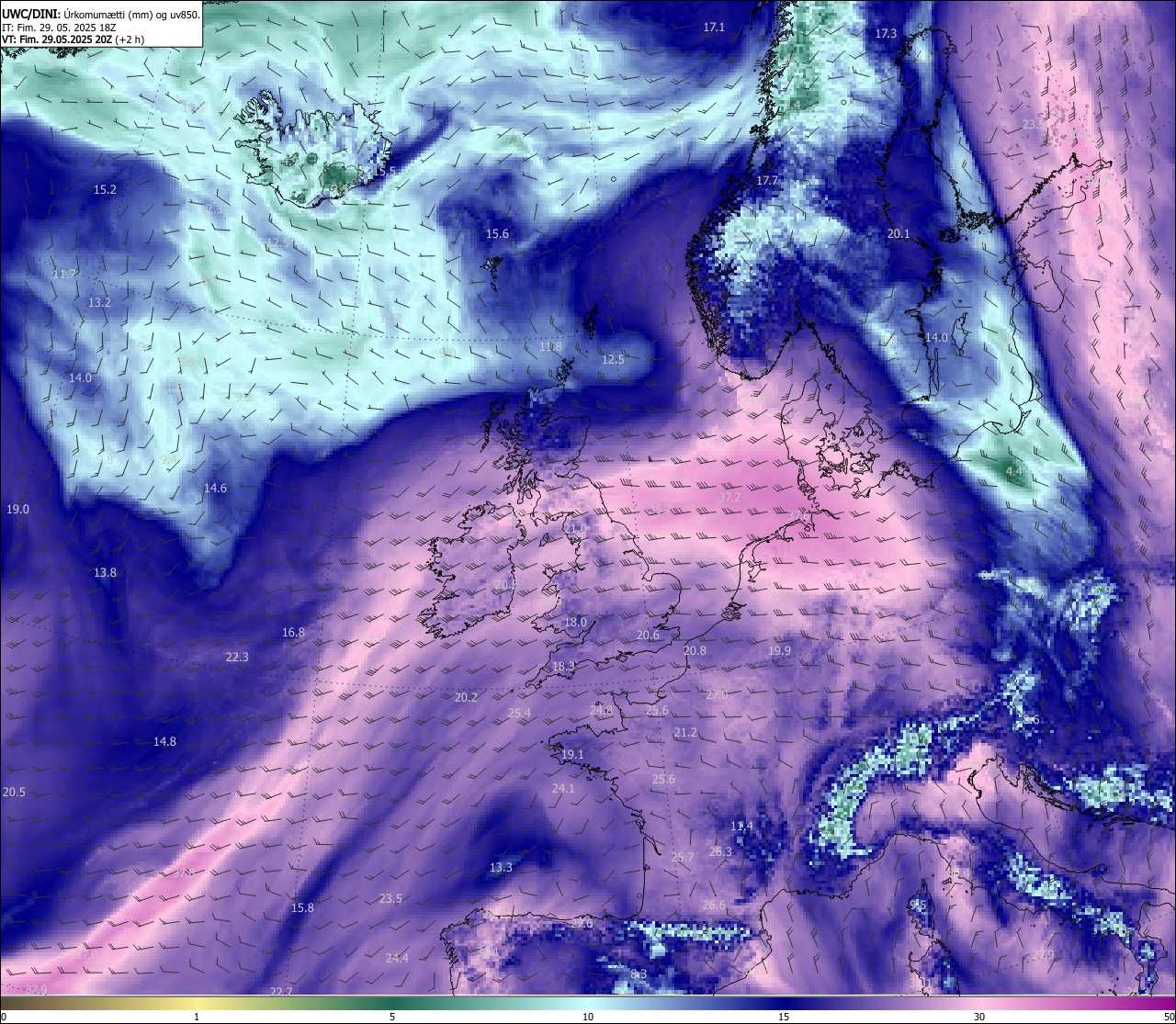Screen dimensions: 1176x1024
Task: Click the 15.6 value label
Action: [497, 234]
